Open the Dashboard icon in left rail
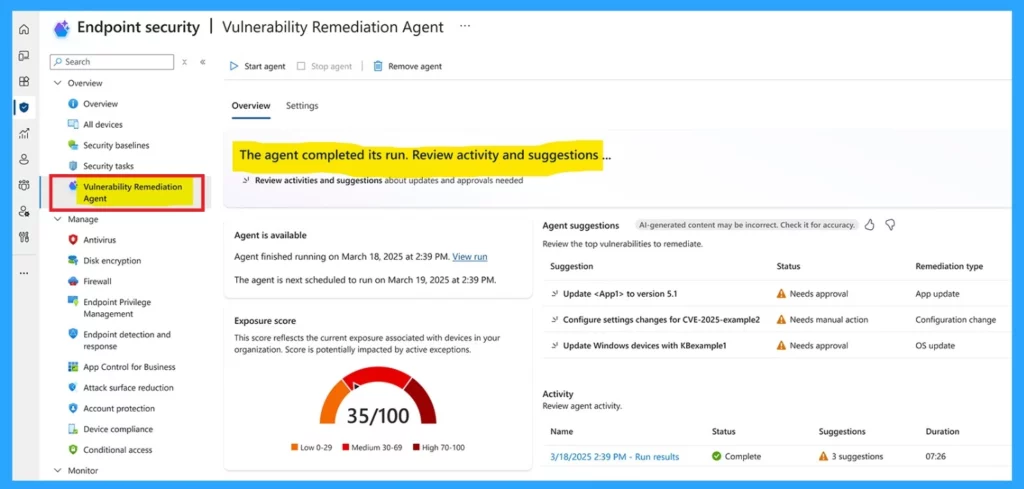 [x=24, y=55]
